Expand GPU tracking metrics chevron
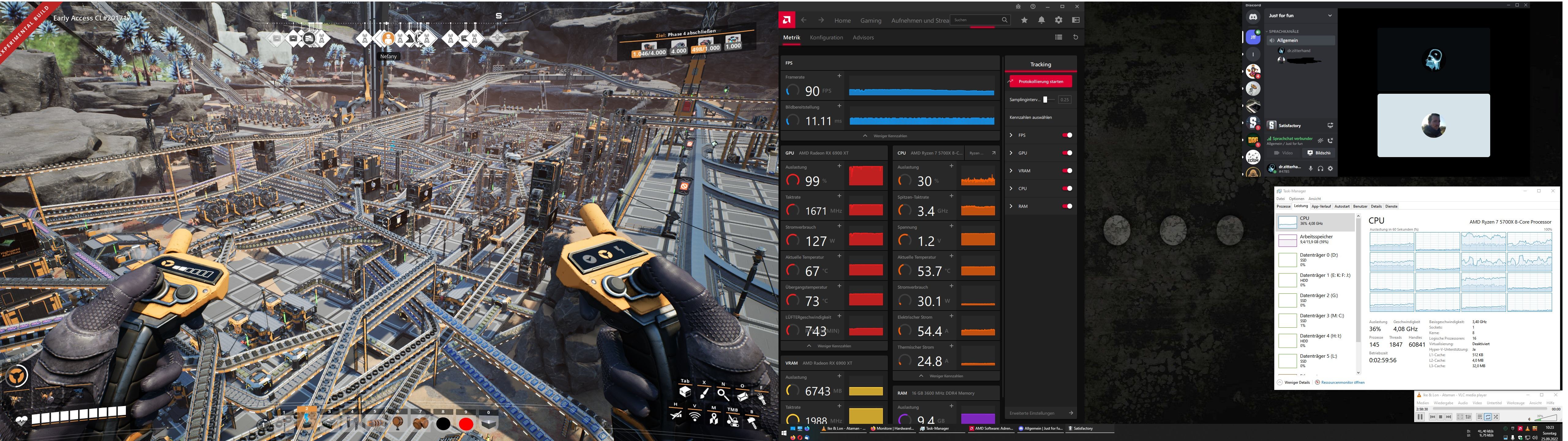Viewport: 1568px width, 441px height. tap(1011, 153)
